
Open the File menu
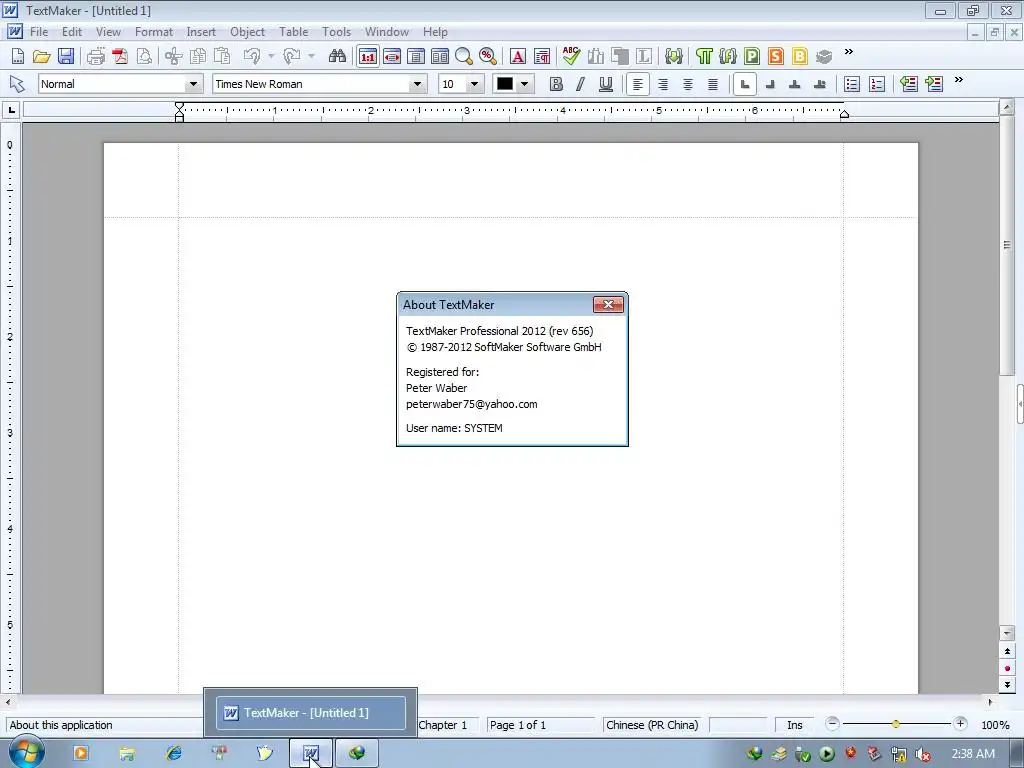pyautogui.click(x=39, y=31)
